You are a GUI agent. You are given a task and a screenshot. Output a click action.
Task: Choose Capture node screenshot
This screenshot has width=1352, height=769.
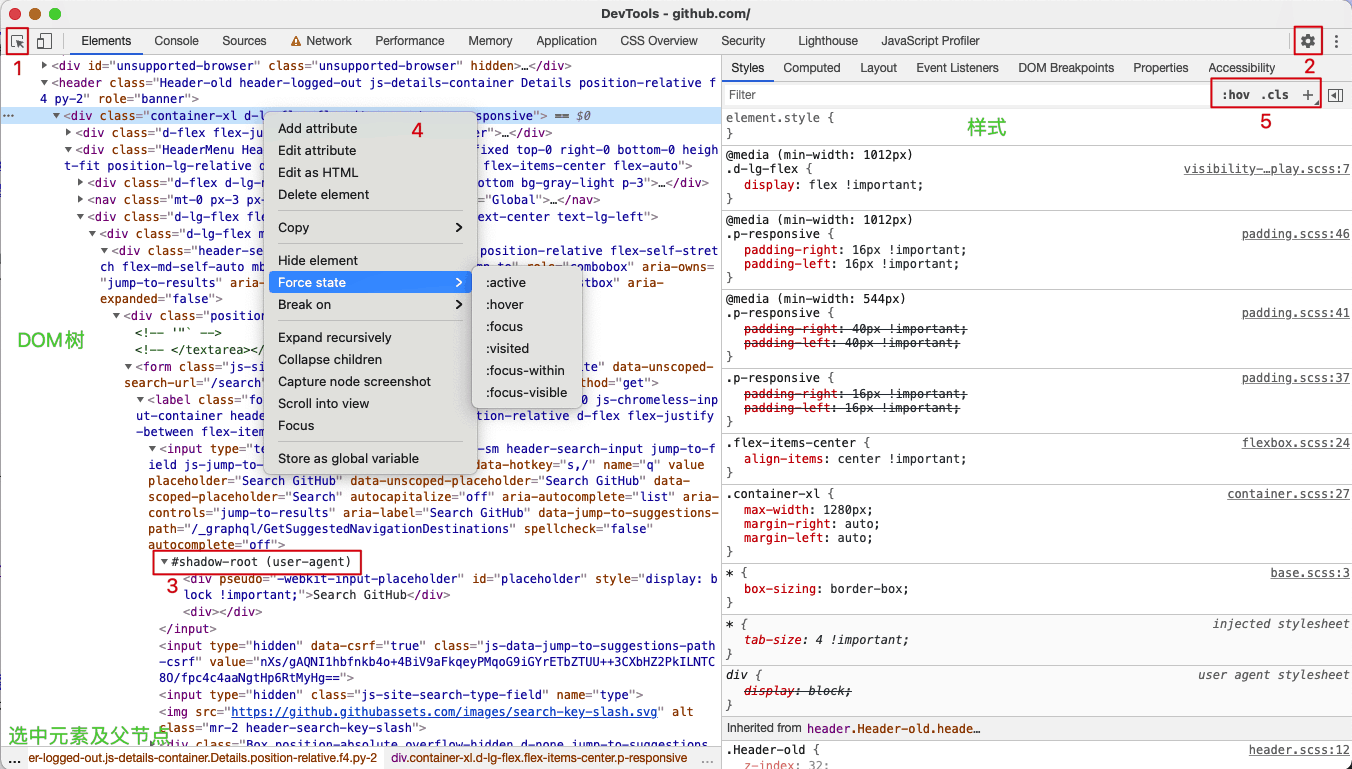coord(370,381)
